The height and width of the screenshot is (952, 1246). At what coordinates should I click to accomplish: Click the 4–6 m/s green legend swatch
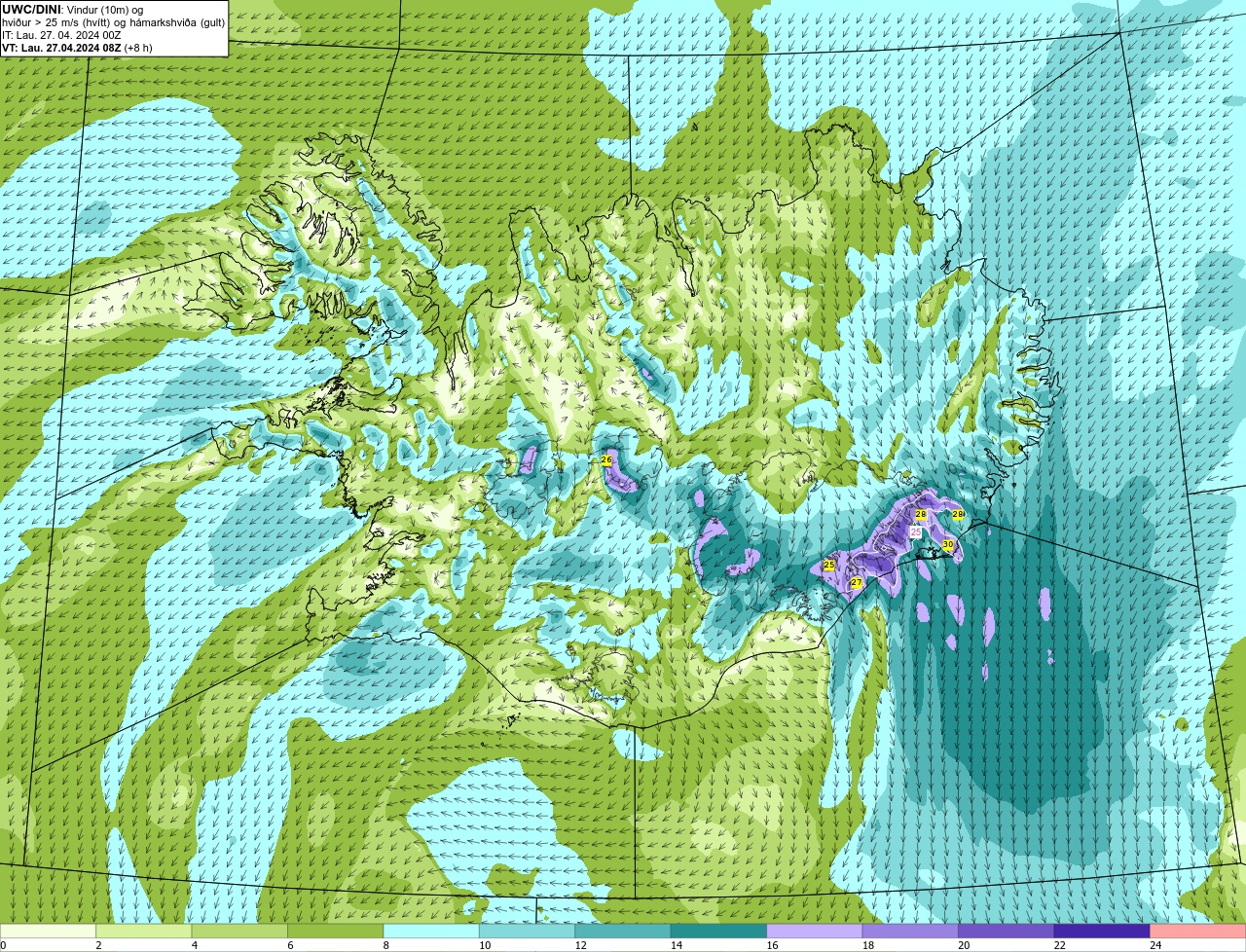point(240,932)
